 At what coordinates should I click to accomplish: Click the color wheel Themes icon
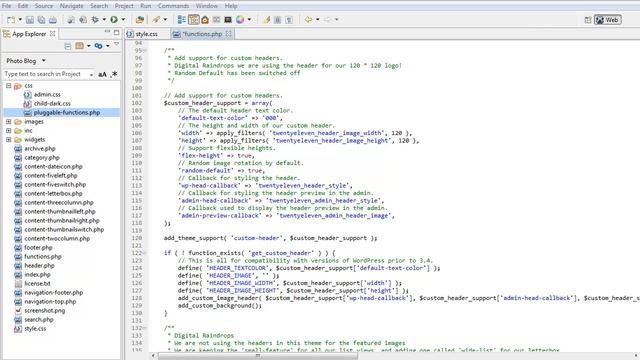240,20
